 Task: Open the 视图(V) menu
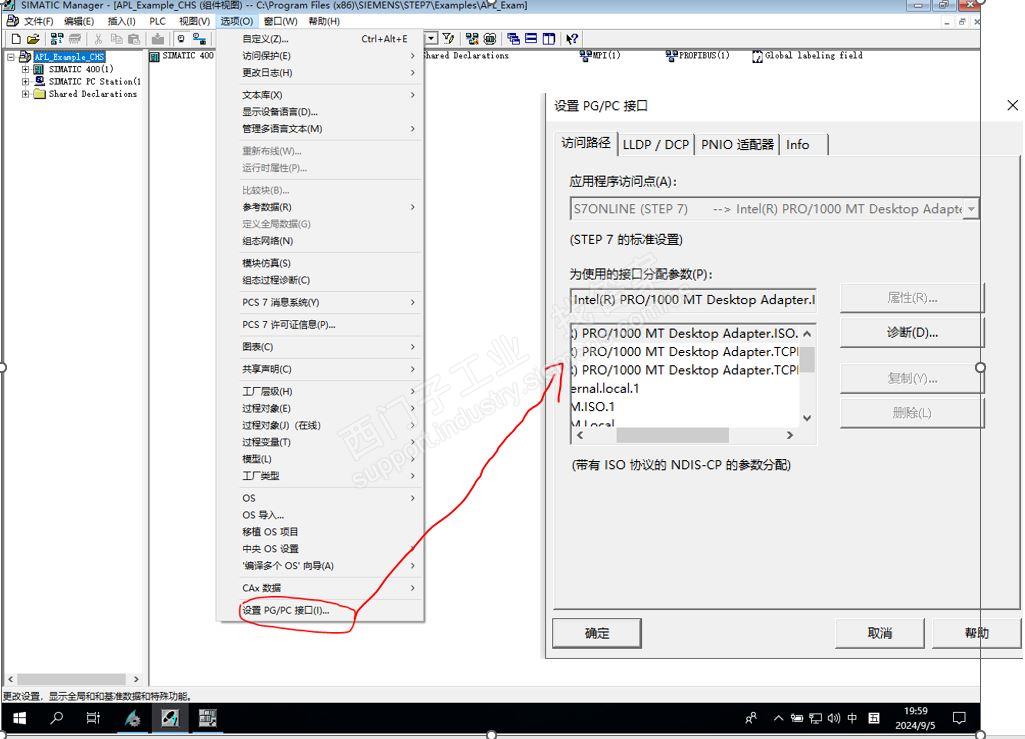[x=194, y=21]
